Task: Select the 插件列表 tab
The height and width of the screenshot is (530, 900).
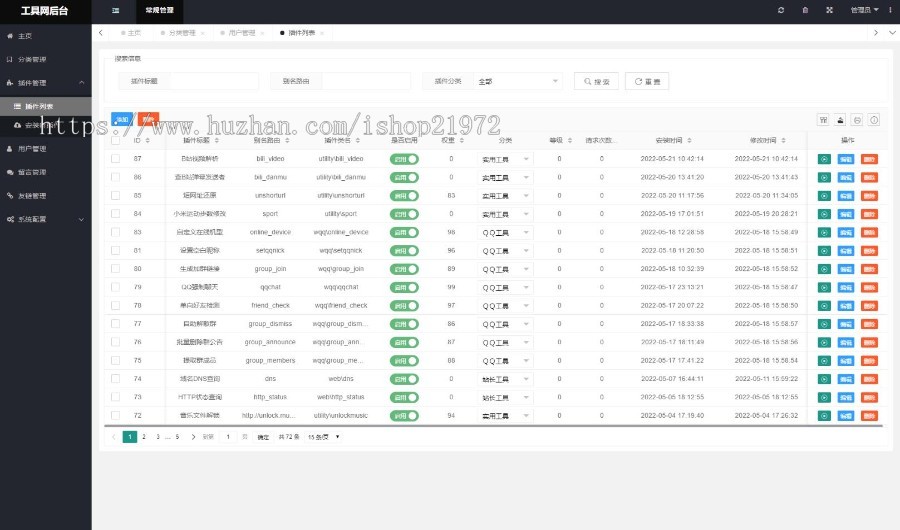Action: click(301, 33)
